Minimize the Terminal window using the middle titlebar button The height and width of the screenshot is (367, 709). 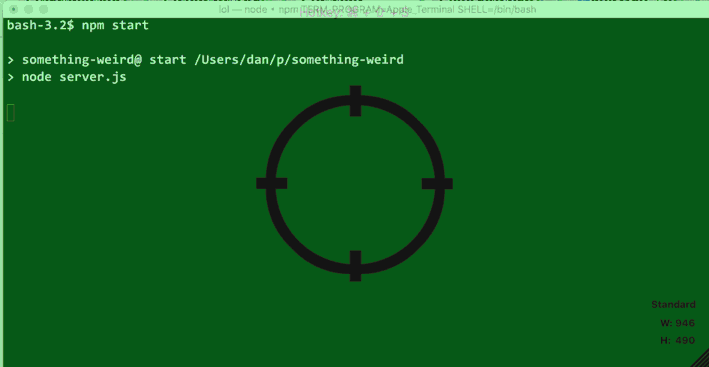pos(28,9)
